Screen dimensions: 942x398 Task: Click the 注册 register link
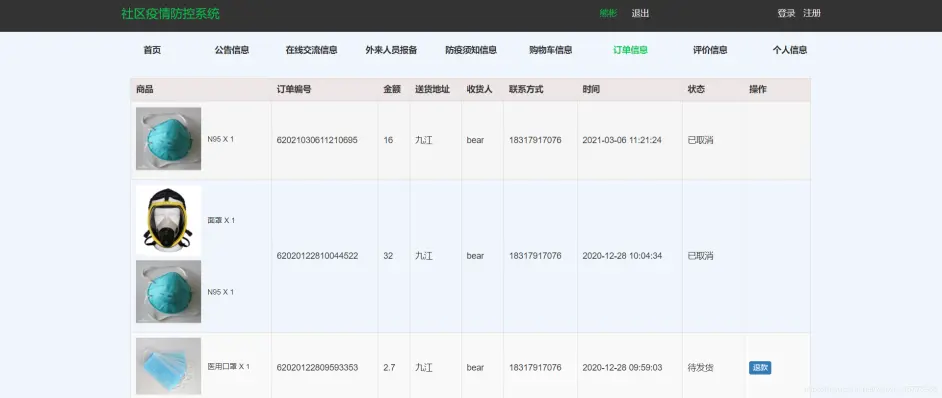click(x=812, y=13)
